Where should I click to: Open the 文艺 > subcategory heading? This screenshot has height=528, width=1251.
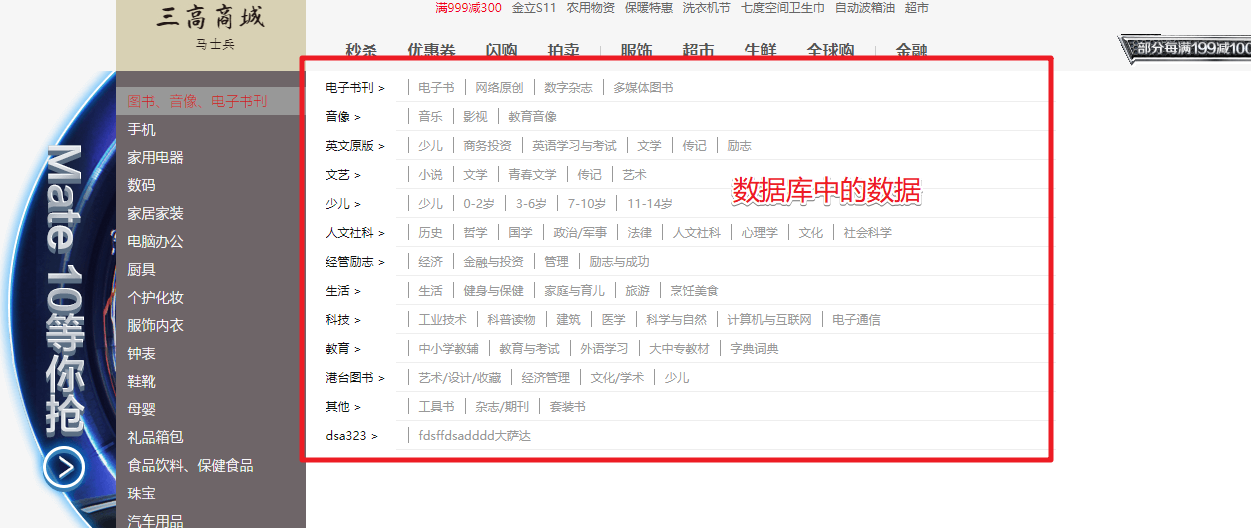343,175
